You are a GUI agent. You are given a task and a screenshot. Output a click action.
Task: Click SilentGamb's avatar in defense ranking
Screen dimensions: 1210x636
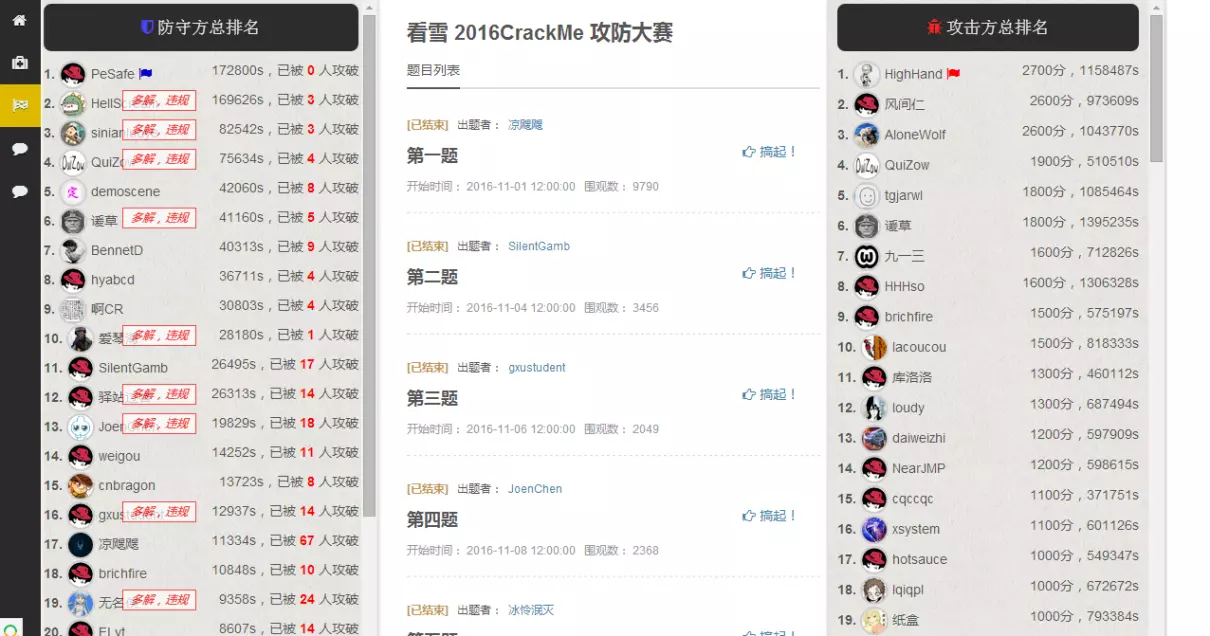pyautogui.click(x=80, y=368)
